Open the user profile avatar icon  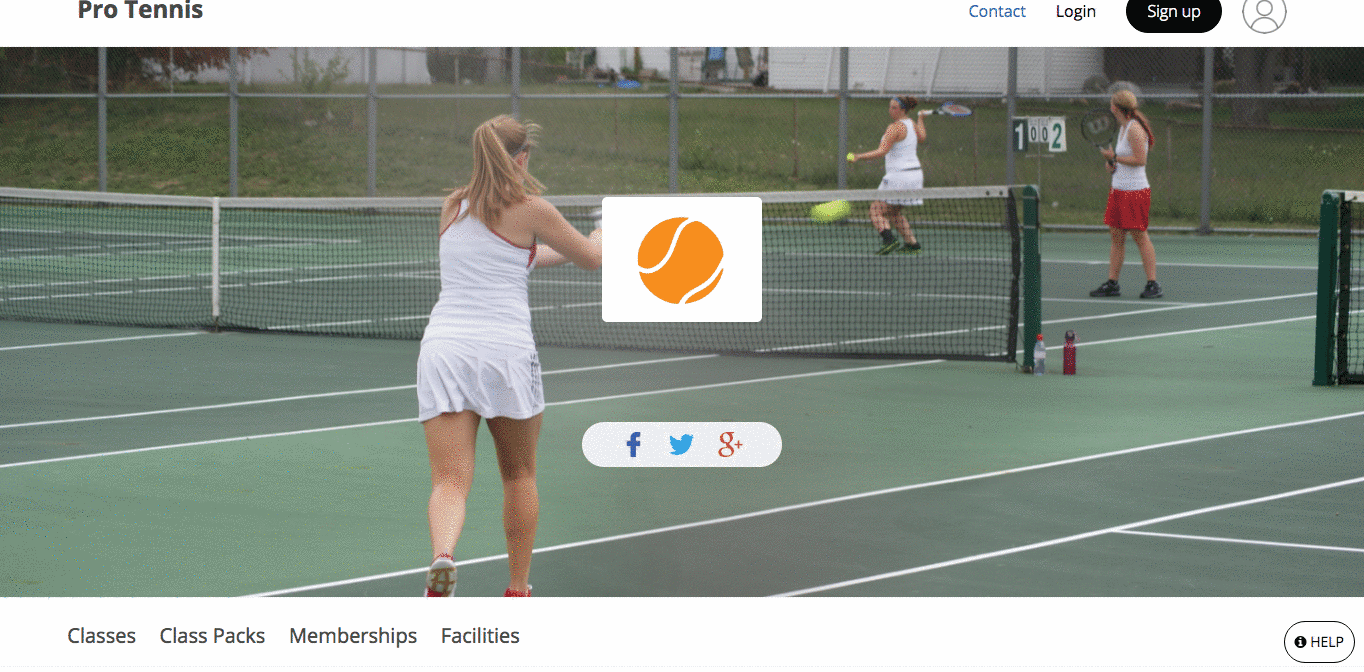click(x=1264, y=12)
